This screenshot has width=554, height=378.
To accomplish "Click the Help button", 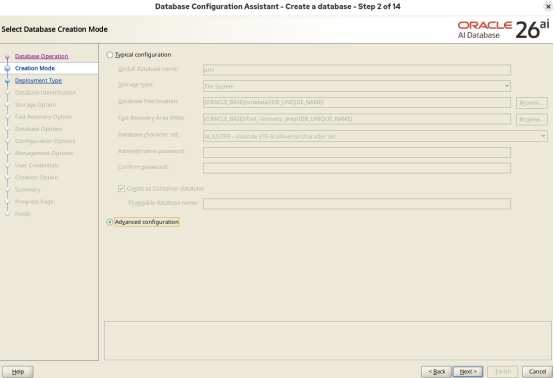I will point(18,372).
